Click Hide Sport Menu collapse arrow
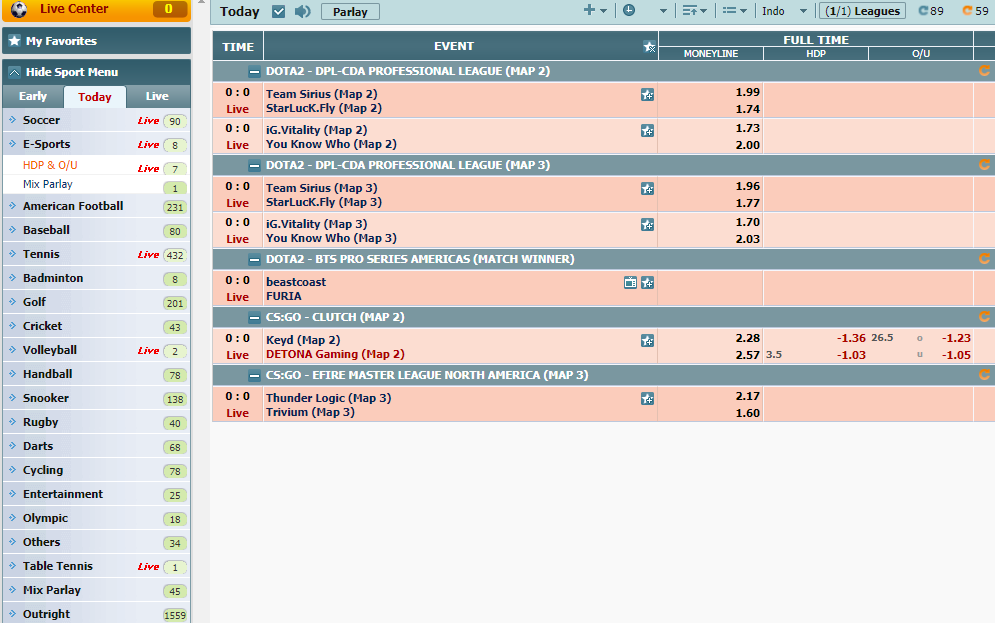The width and height of the screenshot is (995, 623). [14, 72]
